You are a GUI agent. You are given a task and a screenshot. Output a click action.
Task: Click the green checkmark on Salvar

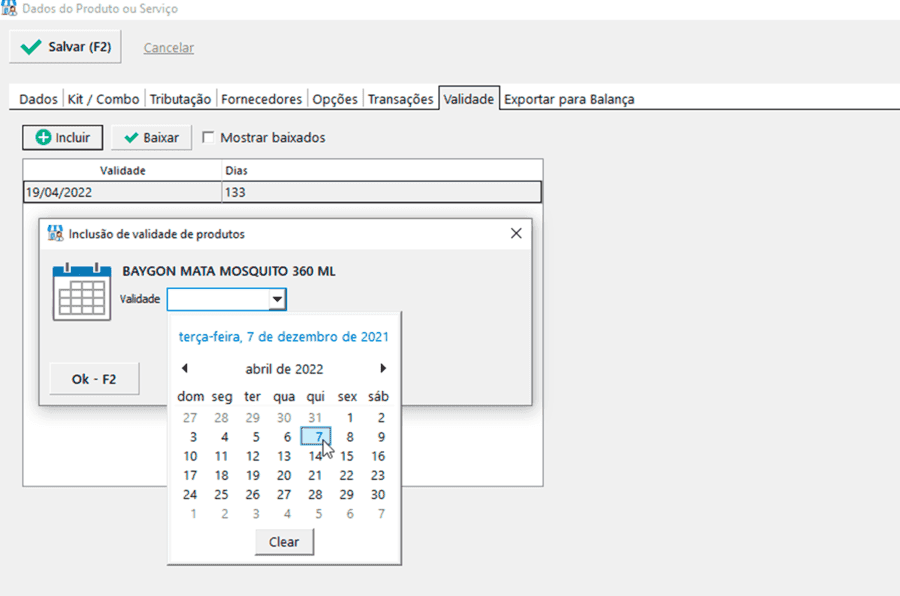(30, 47)
